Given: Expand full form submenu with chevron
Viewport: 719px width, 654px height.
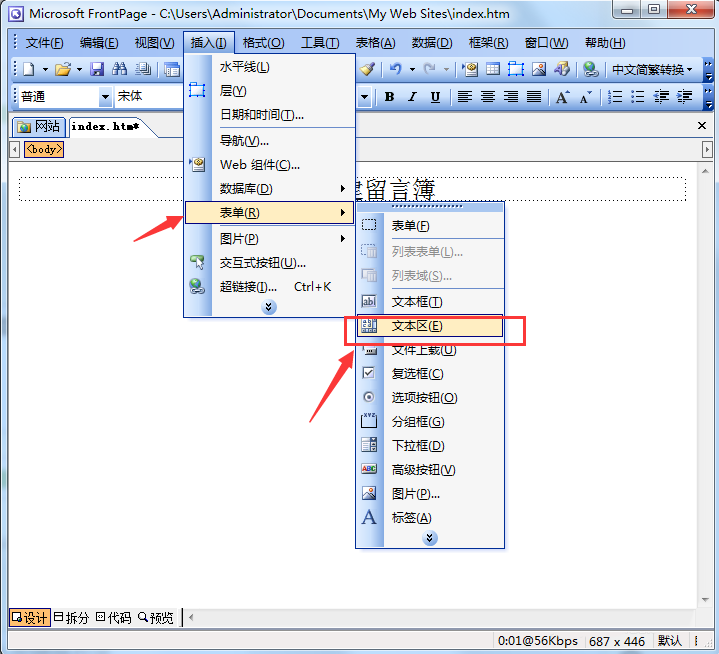Looking at the screenshot, I should pyautogui.click(x=430, y=538).
